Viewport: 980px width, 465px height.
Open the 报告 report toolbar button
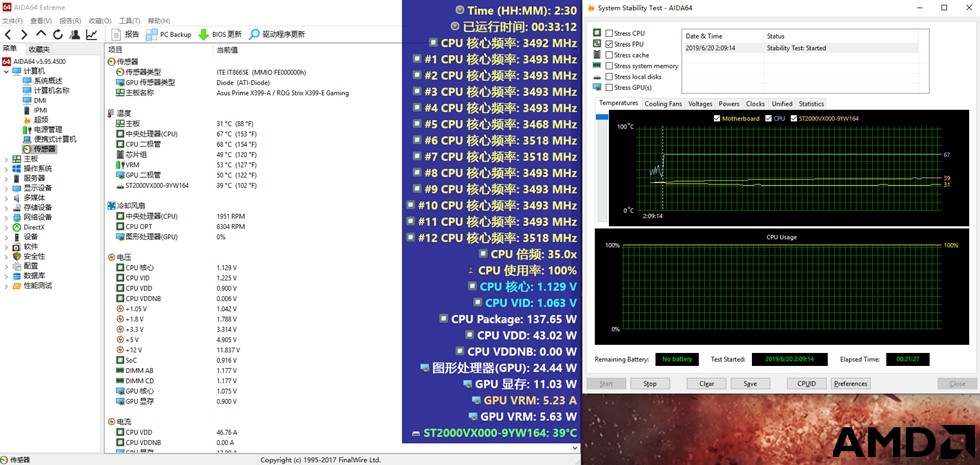125,34
